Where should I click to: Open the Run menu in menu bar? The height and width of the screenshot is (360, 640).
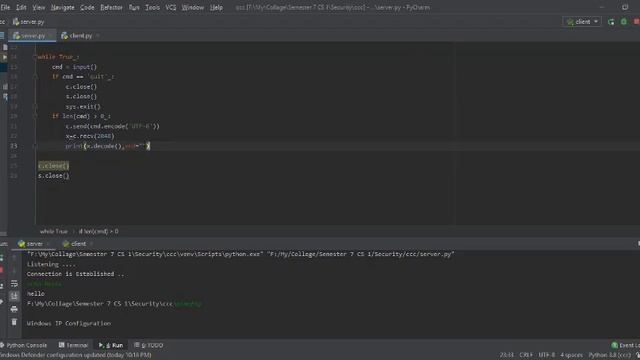pos(134,7)
